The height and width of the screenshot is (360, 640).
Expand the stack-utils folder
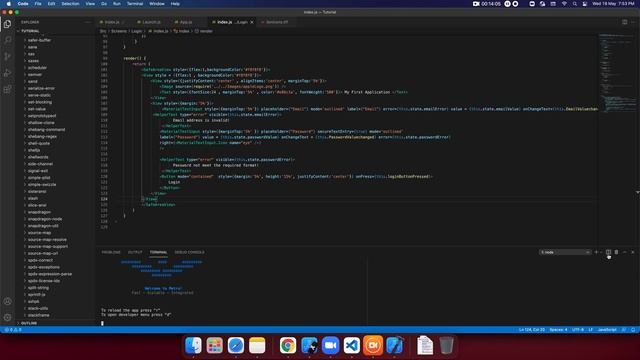click(38, 308)
